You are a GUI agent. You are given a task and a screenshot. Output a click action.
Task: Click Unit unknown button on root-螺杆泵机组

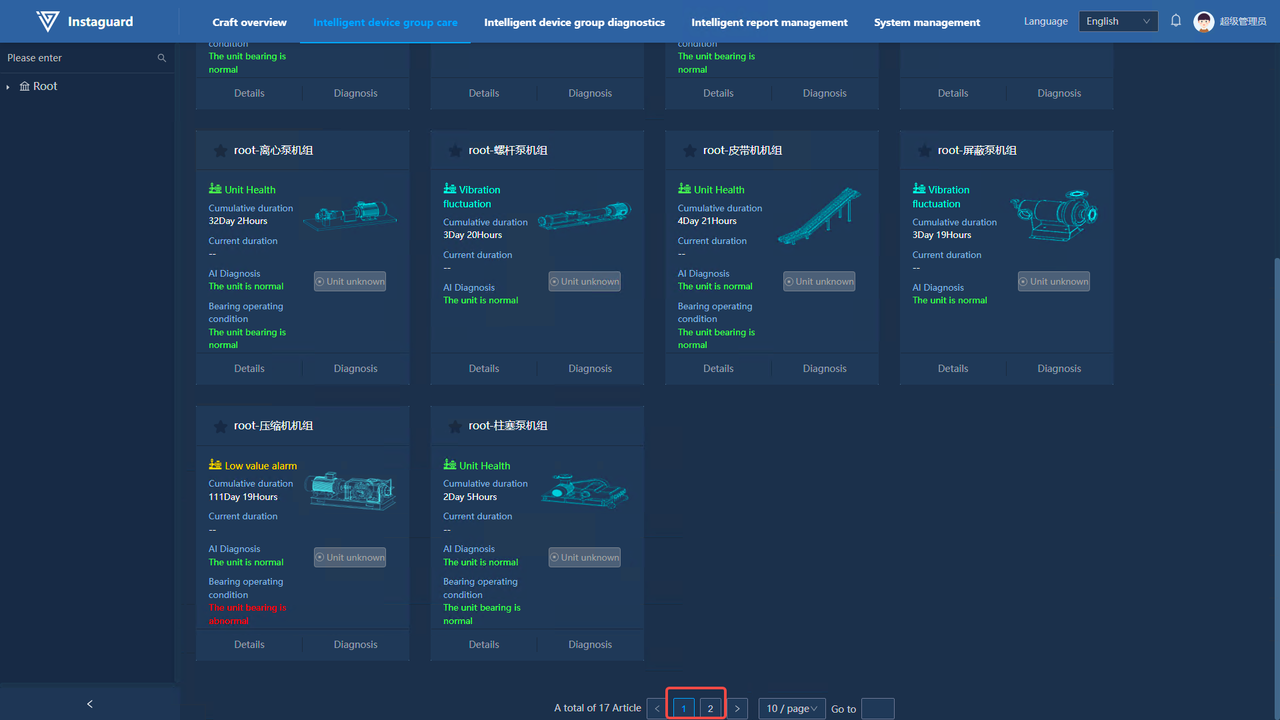pos(584,282)
